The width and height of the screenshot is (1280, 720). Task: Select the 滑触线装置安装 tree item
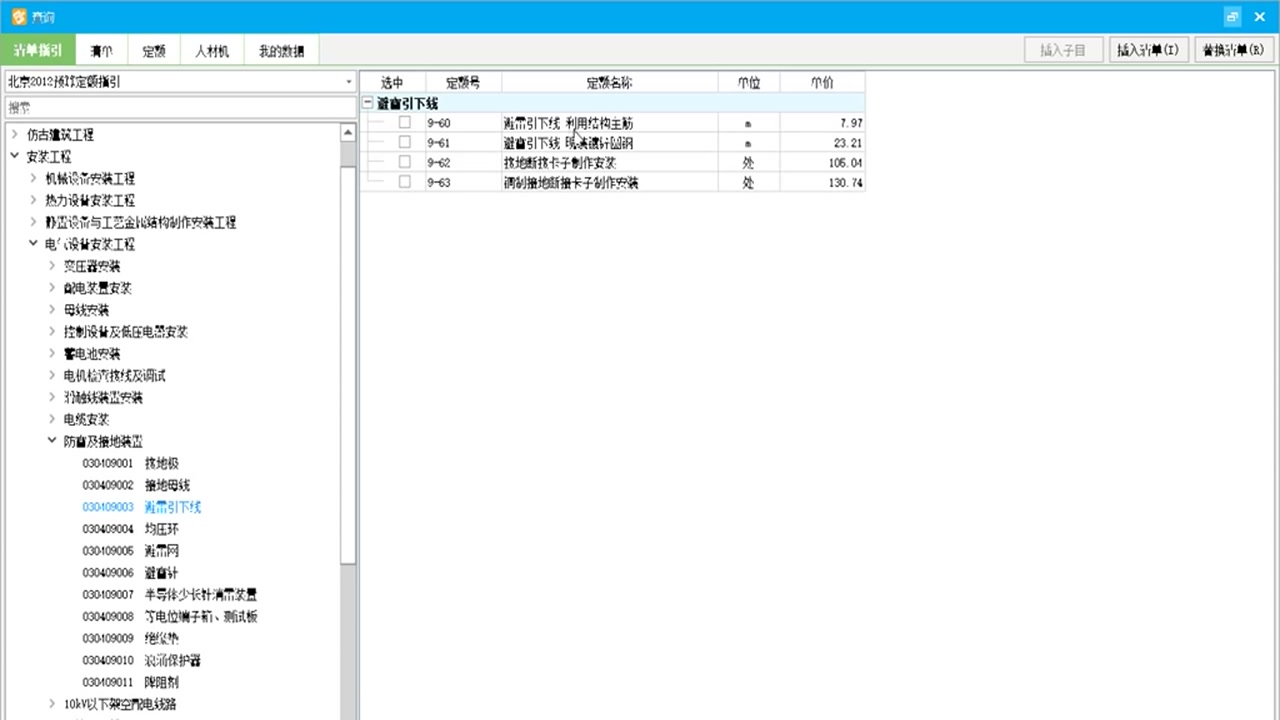(x=103, y=398)
